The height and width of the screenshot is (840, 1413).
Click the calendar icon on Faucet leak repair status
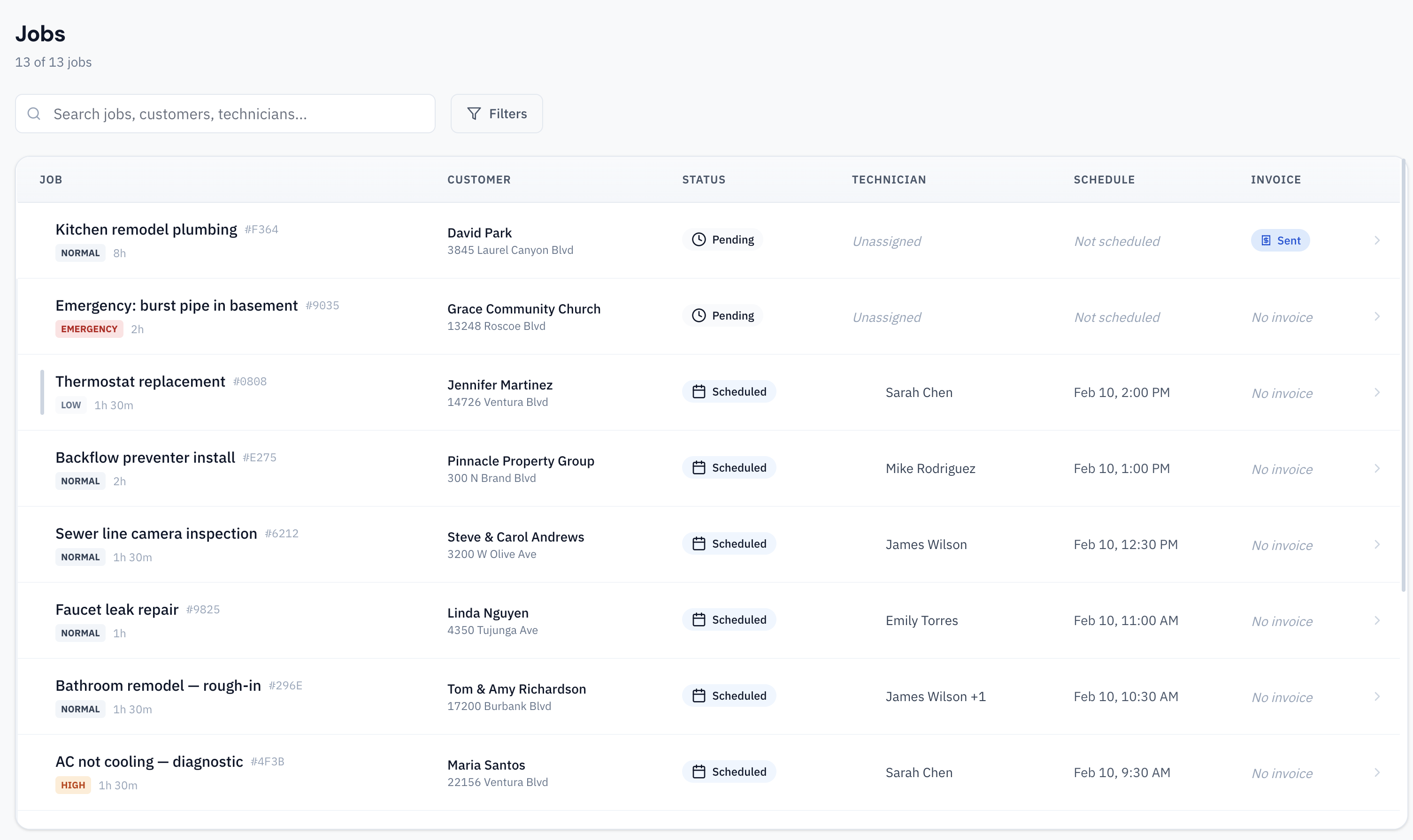point(699,619)
